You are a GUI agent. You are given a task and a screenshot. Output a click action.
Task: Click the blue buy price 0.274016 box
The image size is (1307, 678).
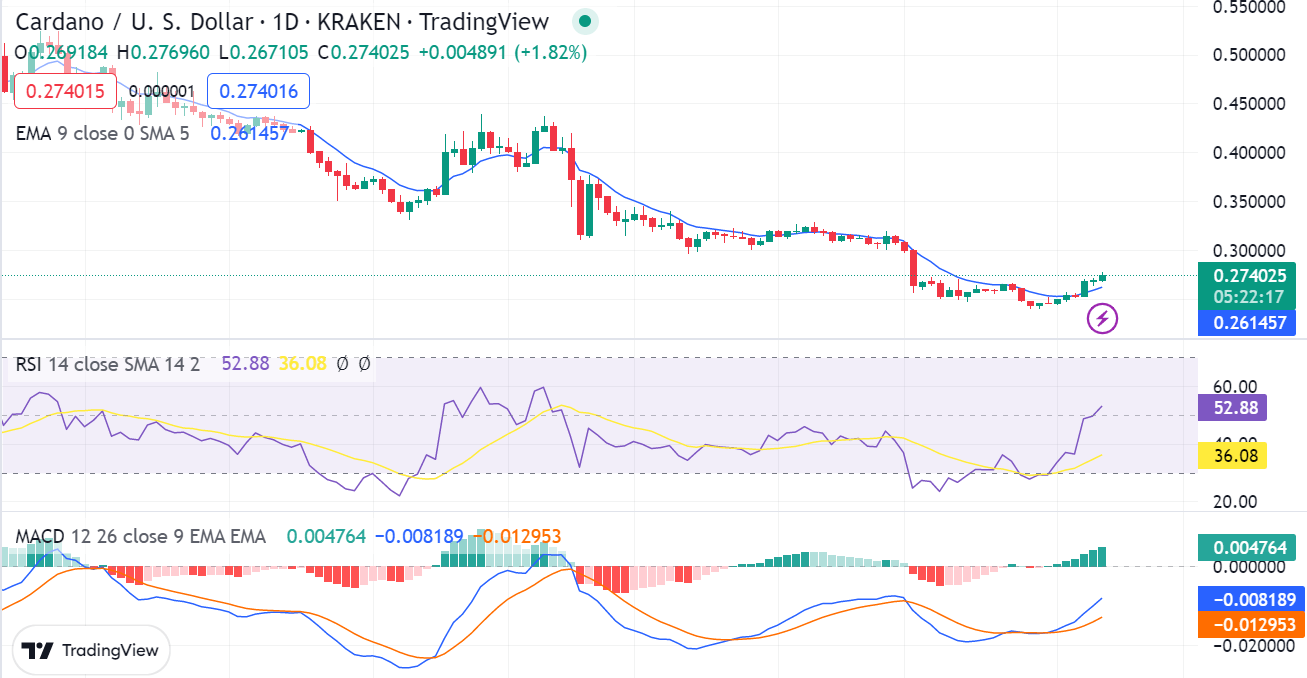pyautogui.click(x=258, y=91)
